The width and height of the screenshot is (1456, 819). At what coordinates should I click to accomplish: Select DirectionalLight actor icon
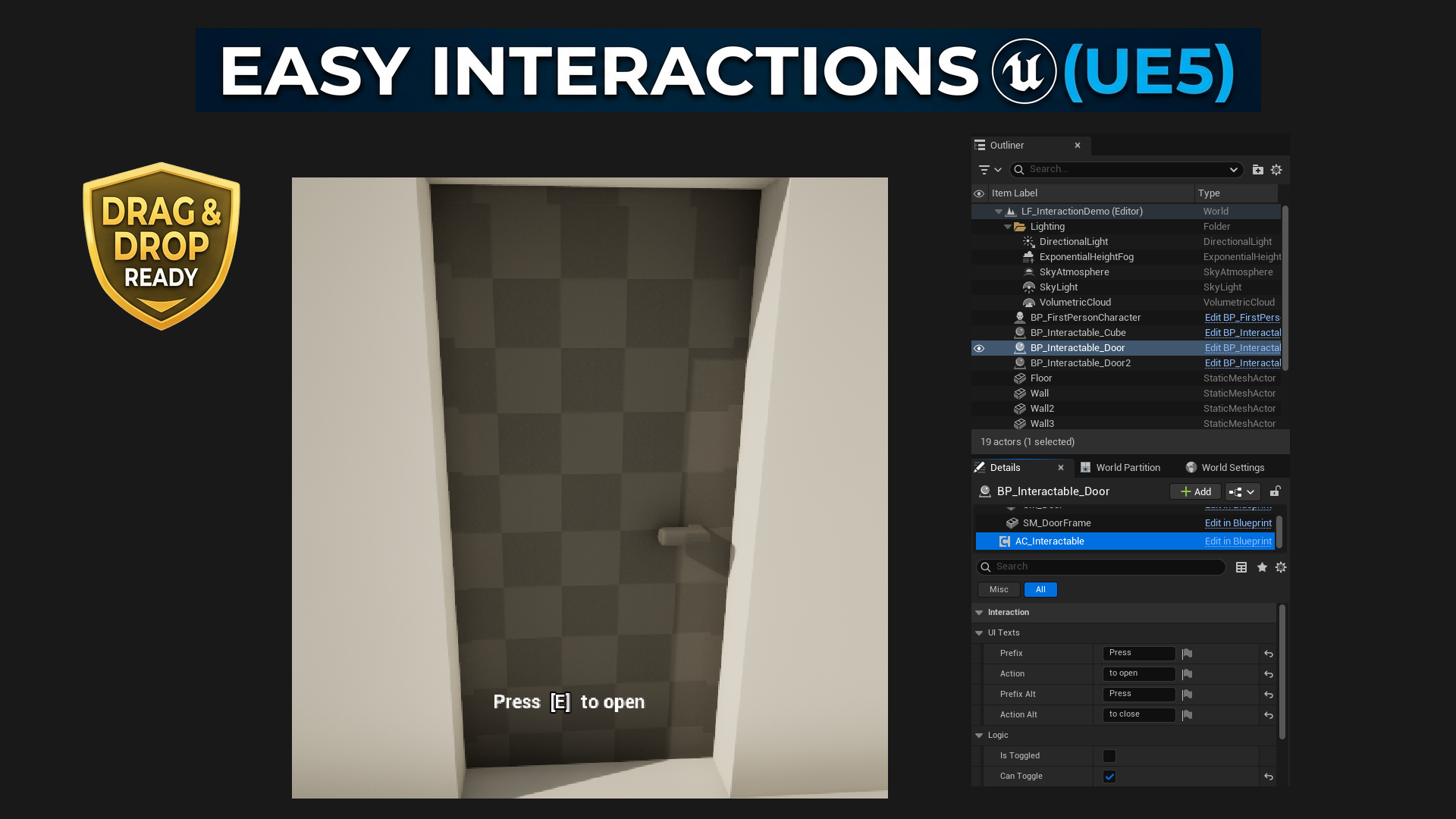(1029, 242)
